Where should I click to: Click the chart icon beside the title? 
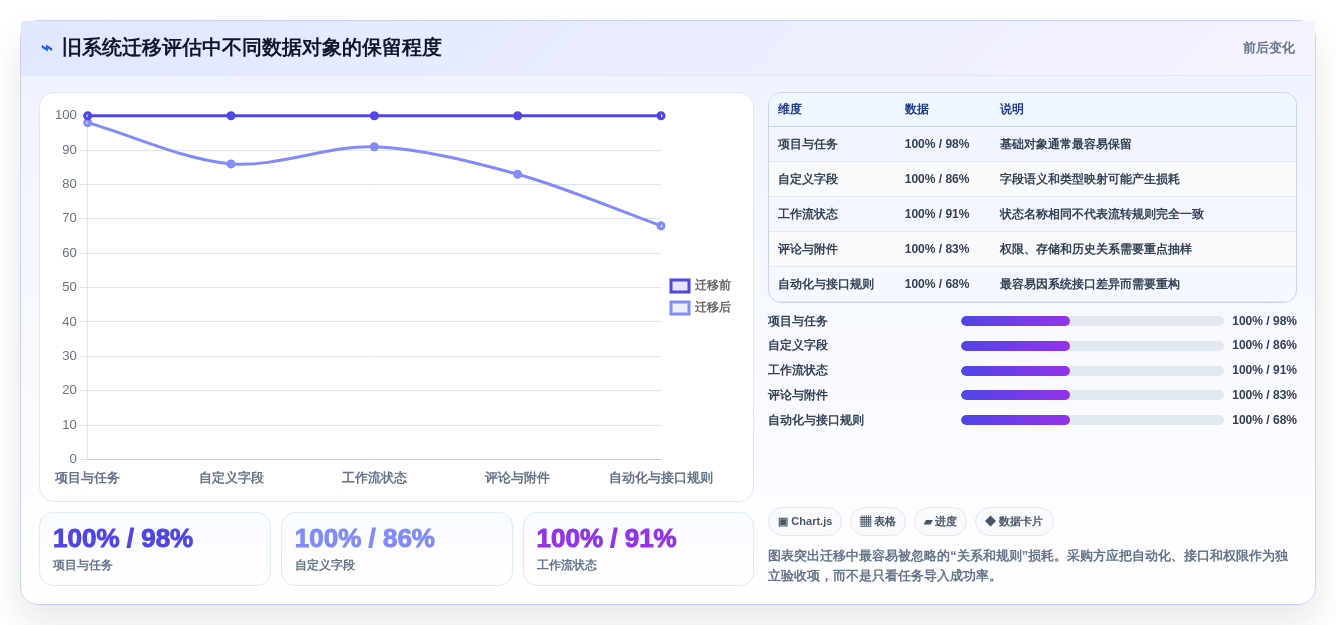[x=47, y=48]
